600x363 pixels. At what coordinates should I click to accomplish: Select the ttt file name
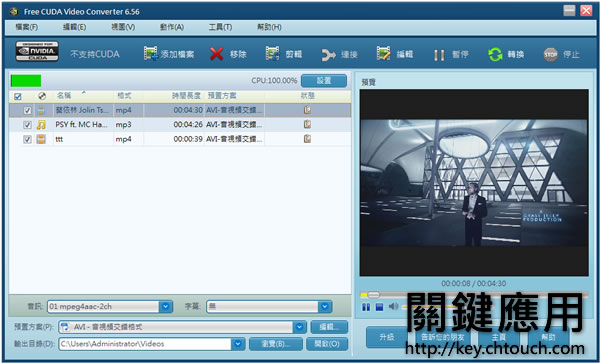[59, 139]
